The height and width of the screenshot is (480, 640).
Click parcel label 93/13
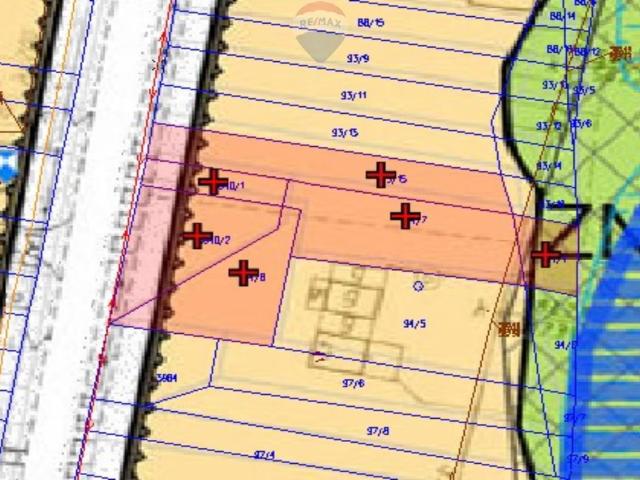click(x=345, y=133)
